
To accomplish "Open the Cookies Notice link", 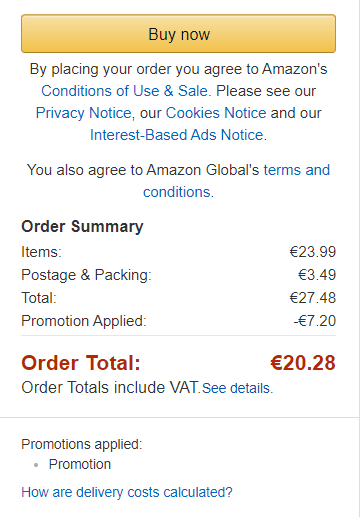I will (216, 113).
